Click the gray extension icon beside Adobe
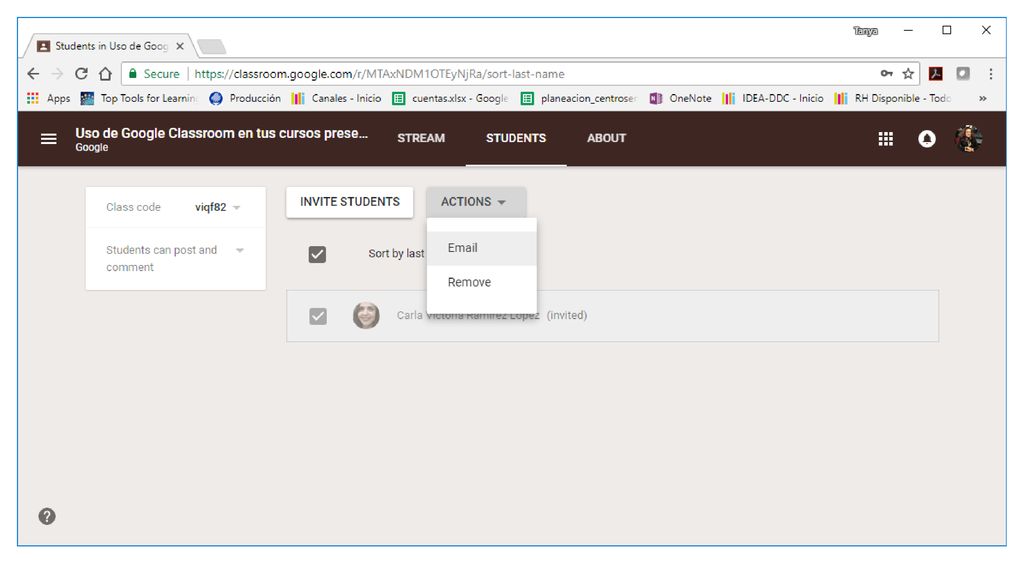1024x576 pixels. (x=963, y=74)
